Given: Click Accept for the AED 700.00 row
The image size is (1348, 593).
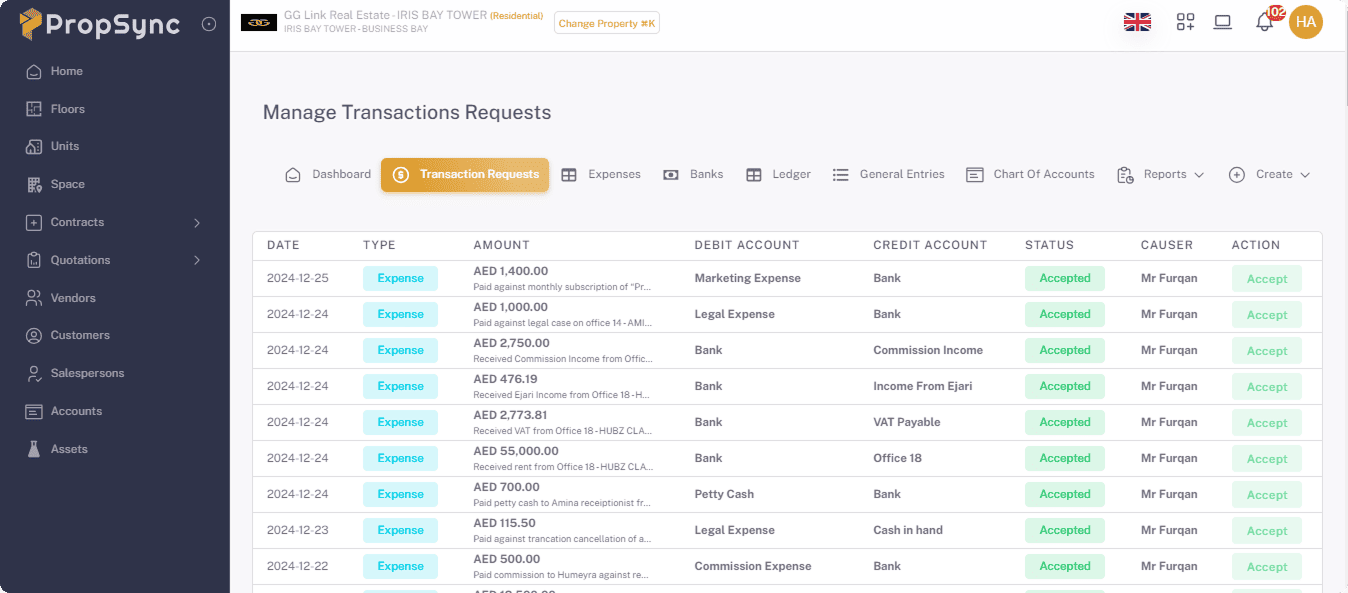Looking at the screenshot, I should (x=1267, y=495).
